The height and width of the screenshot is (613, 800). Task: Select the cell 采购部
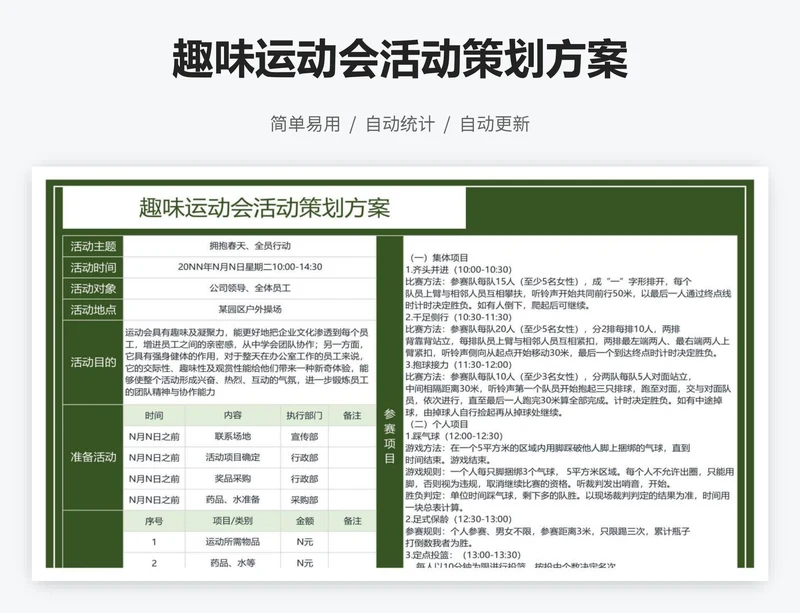pyautogui.click(x=305, y=500)
